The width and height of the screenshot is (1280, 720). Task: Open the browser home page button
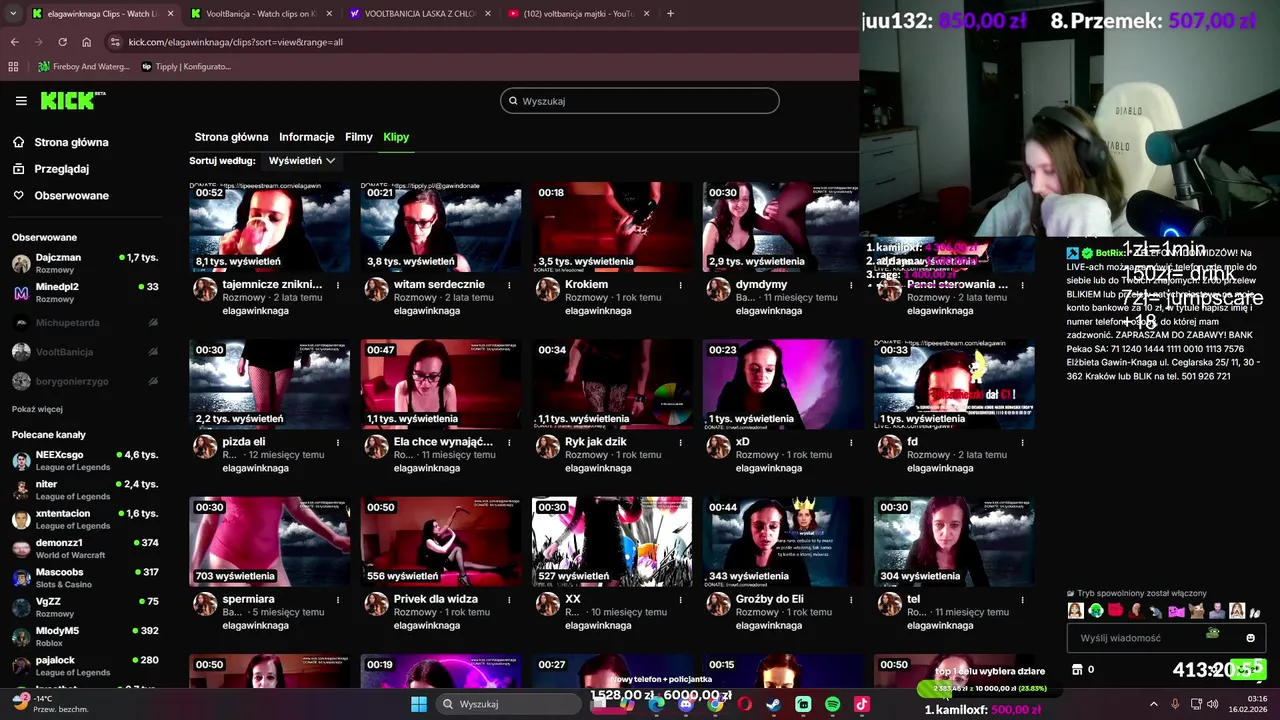tap(87, 42)
